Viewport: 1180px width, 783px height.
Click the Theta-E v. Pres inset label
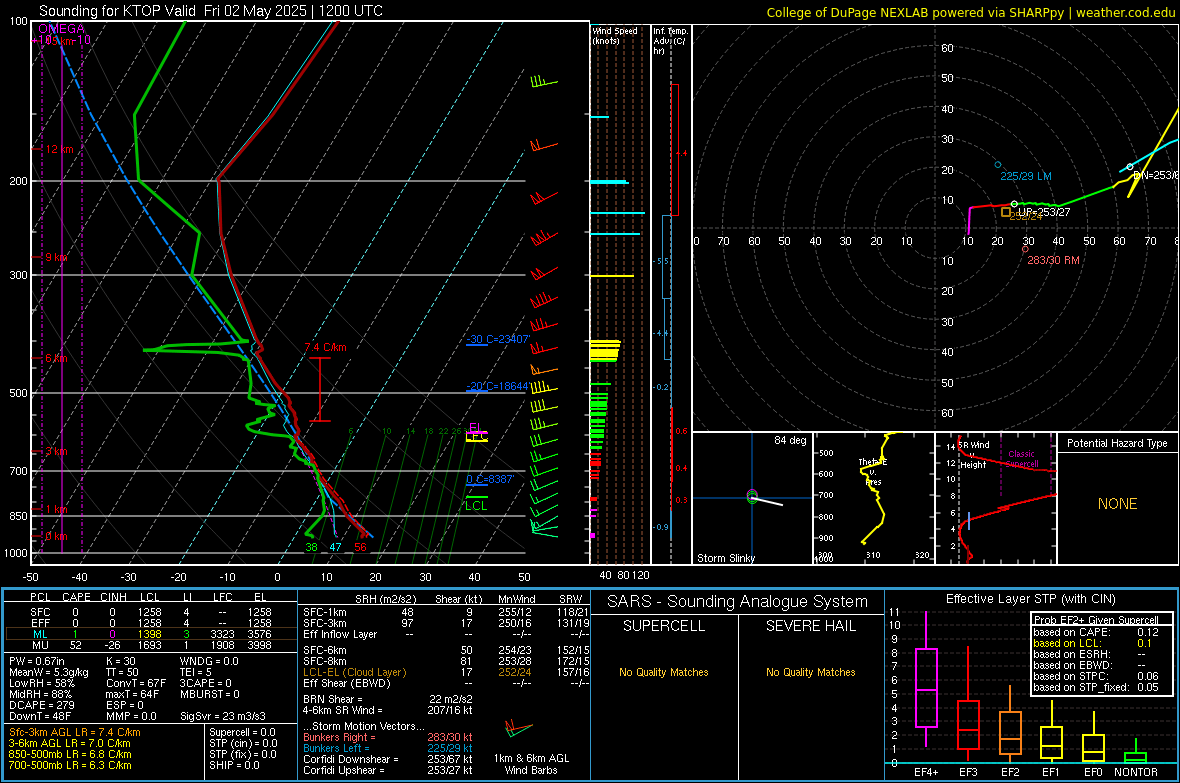click(873, 471)
